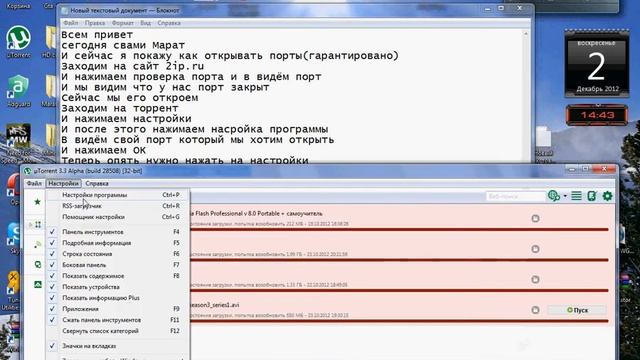Open uTorrent Справка menu
640x360 pixels.
97,184
